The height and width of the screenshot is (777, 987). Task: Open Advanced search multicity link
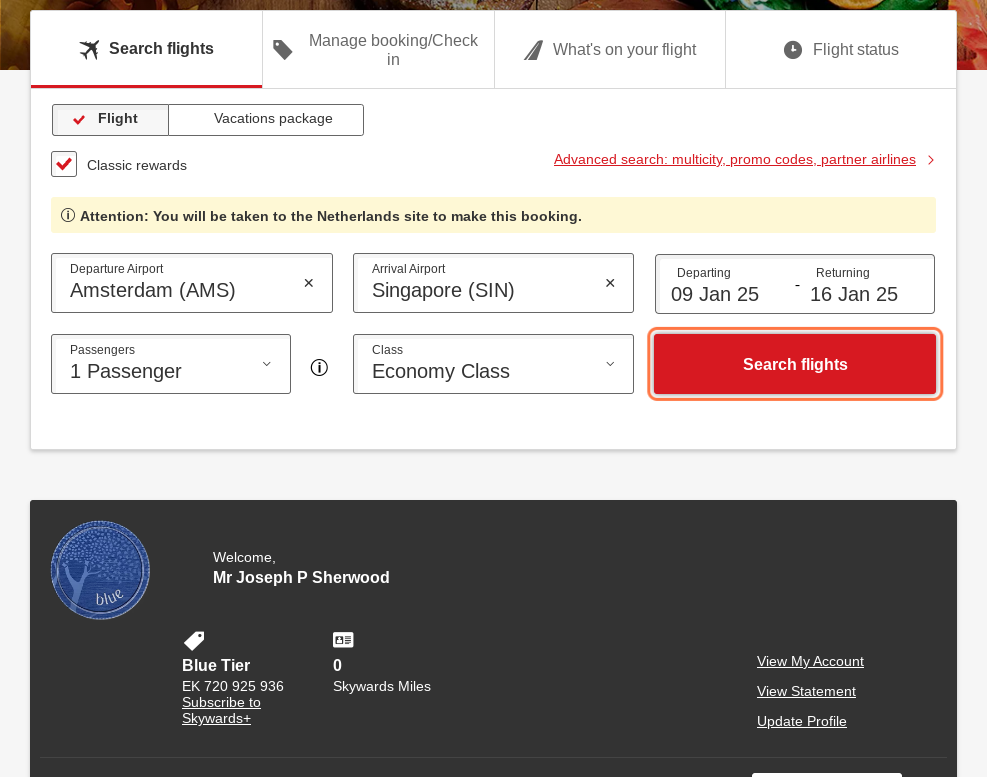[x=735, y=159]
